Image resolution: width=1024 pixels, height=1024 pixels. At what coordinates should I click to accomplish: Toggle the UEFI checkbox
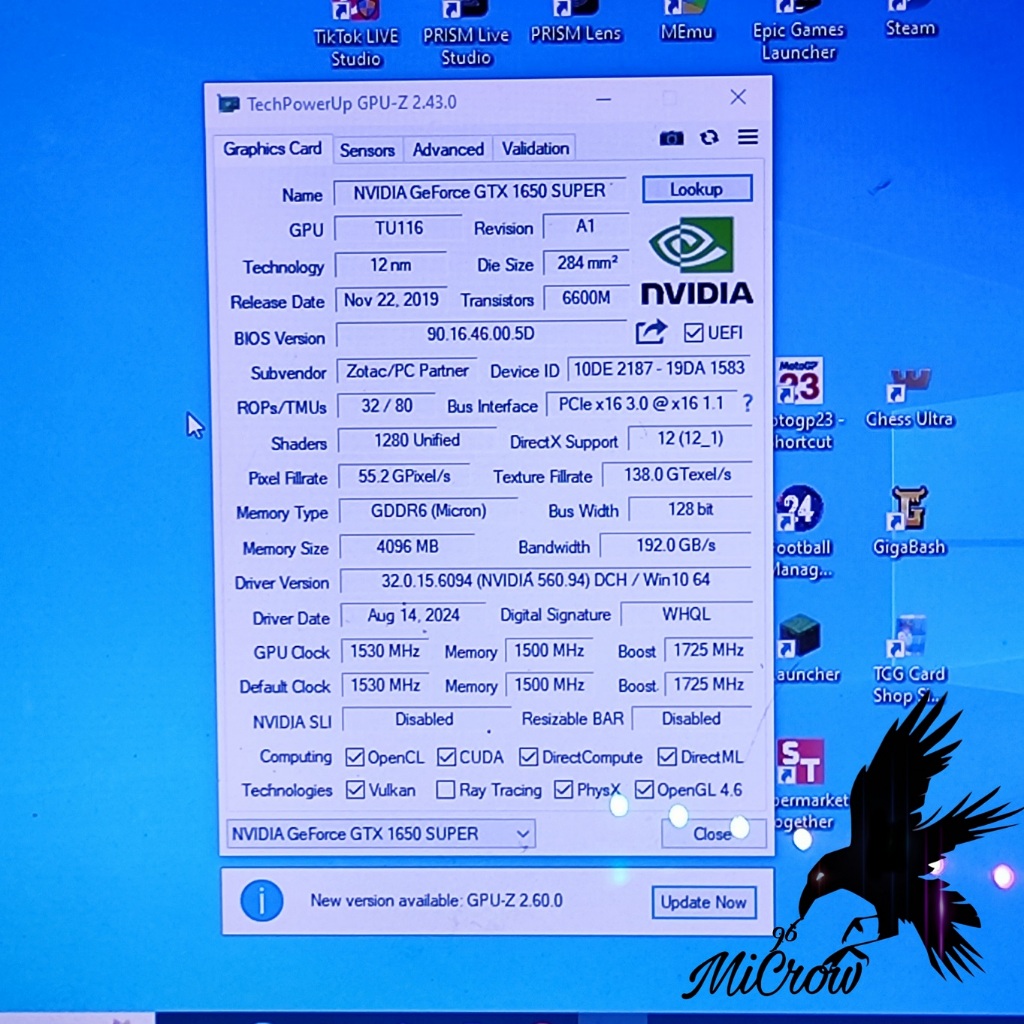point(694,333)
